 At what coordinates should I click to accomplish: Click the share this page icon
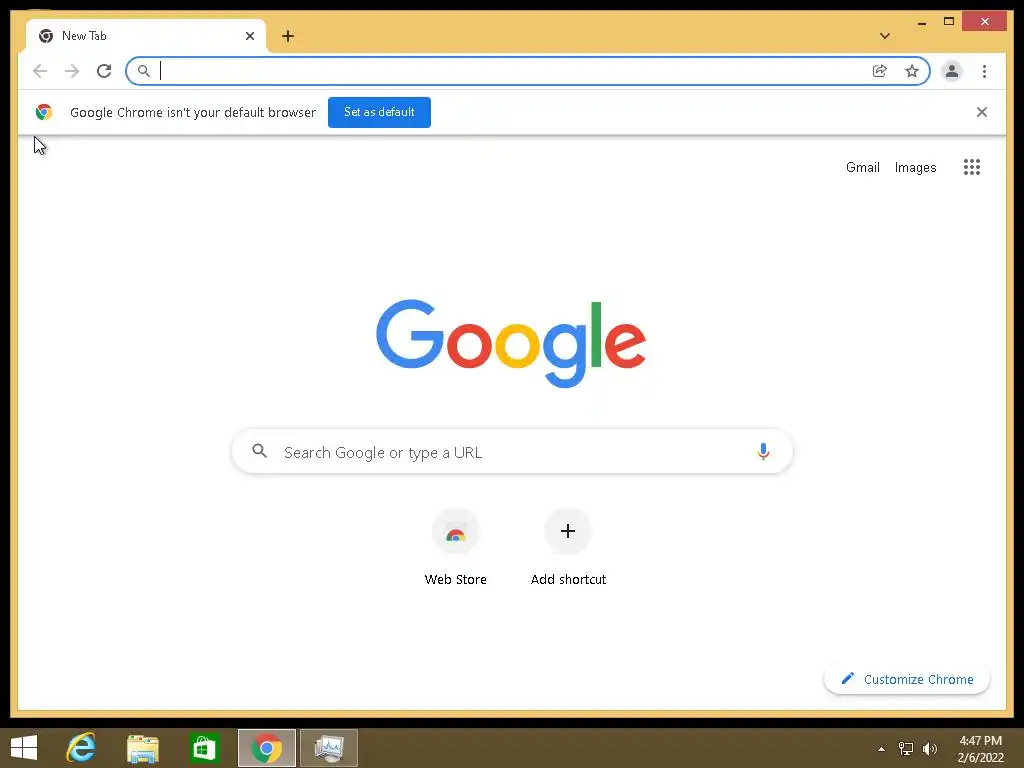click(x=880, y=71)
